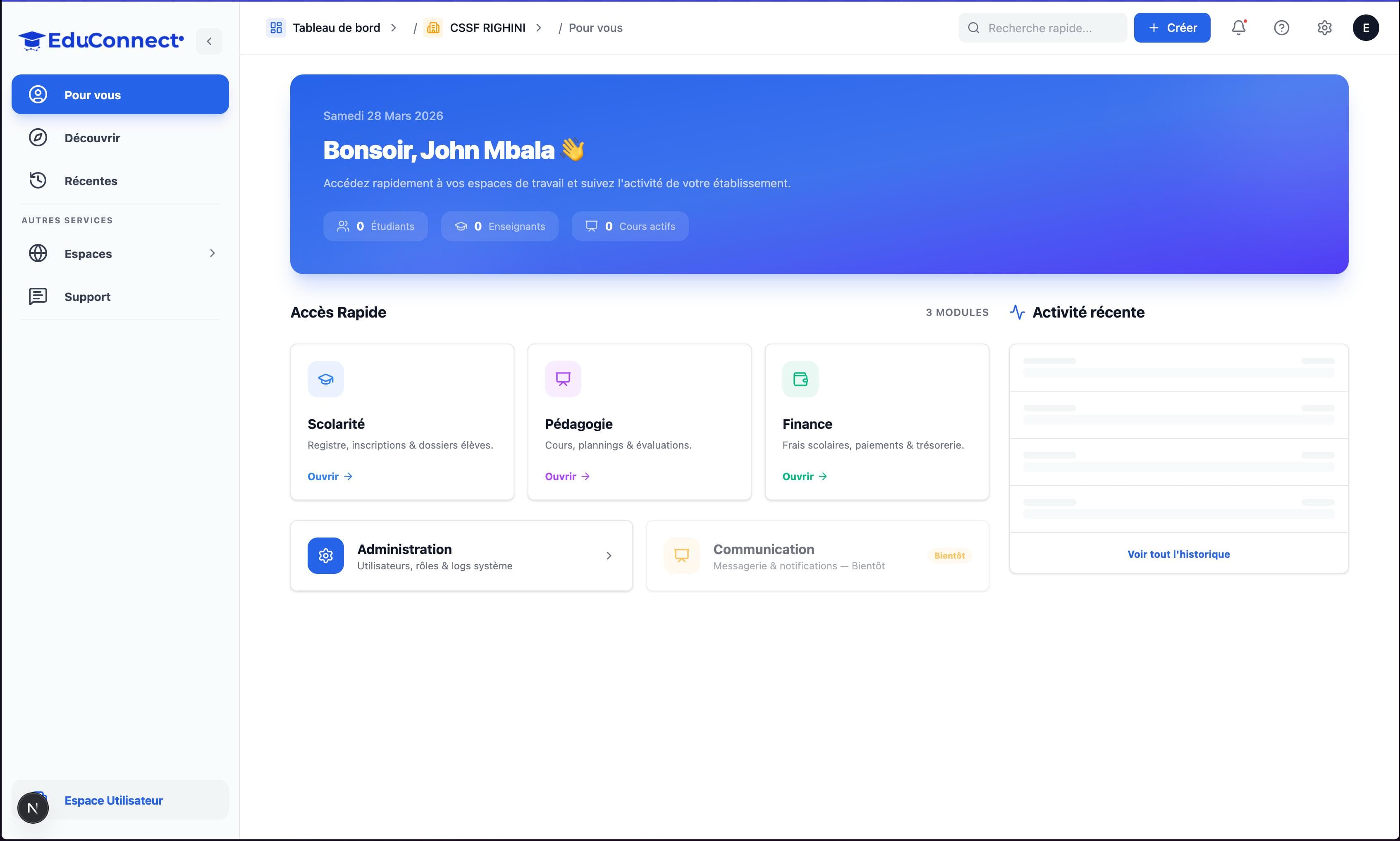Open the settings gear icon
The image size is (1400, 841).
point(1324,27)
